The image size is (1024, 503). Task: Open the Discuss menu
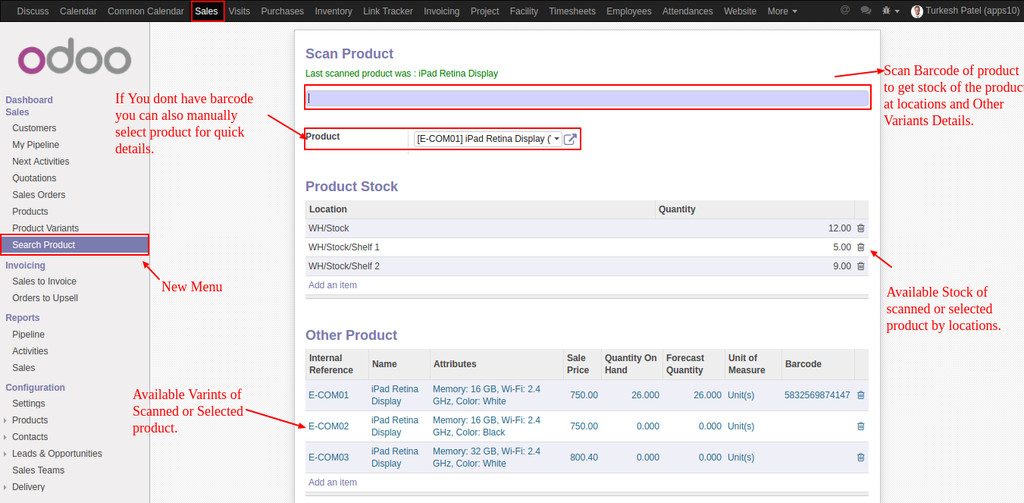[33, 11]
